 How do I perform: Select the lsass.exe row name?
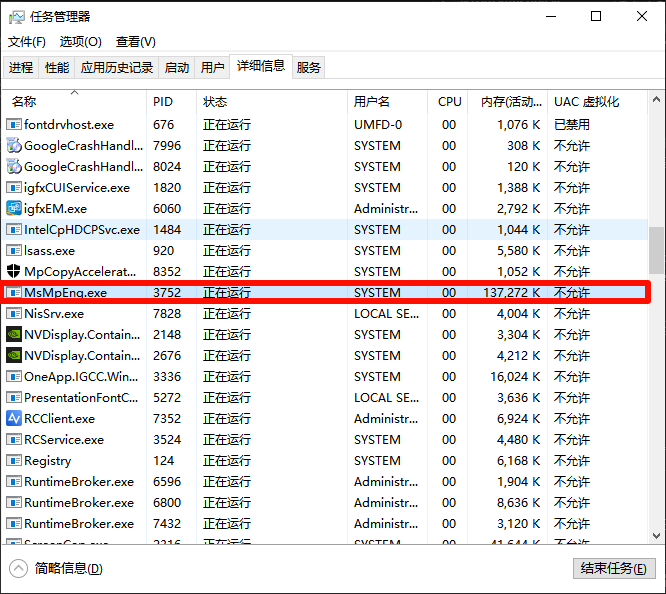click(x=49, y=251)
